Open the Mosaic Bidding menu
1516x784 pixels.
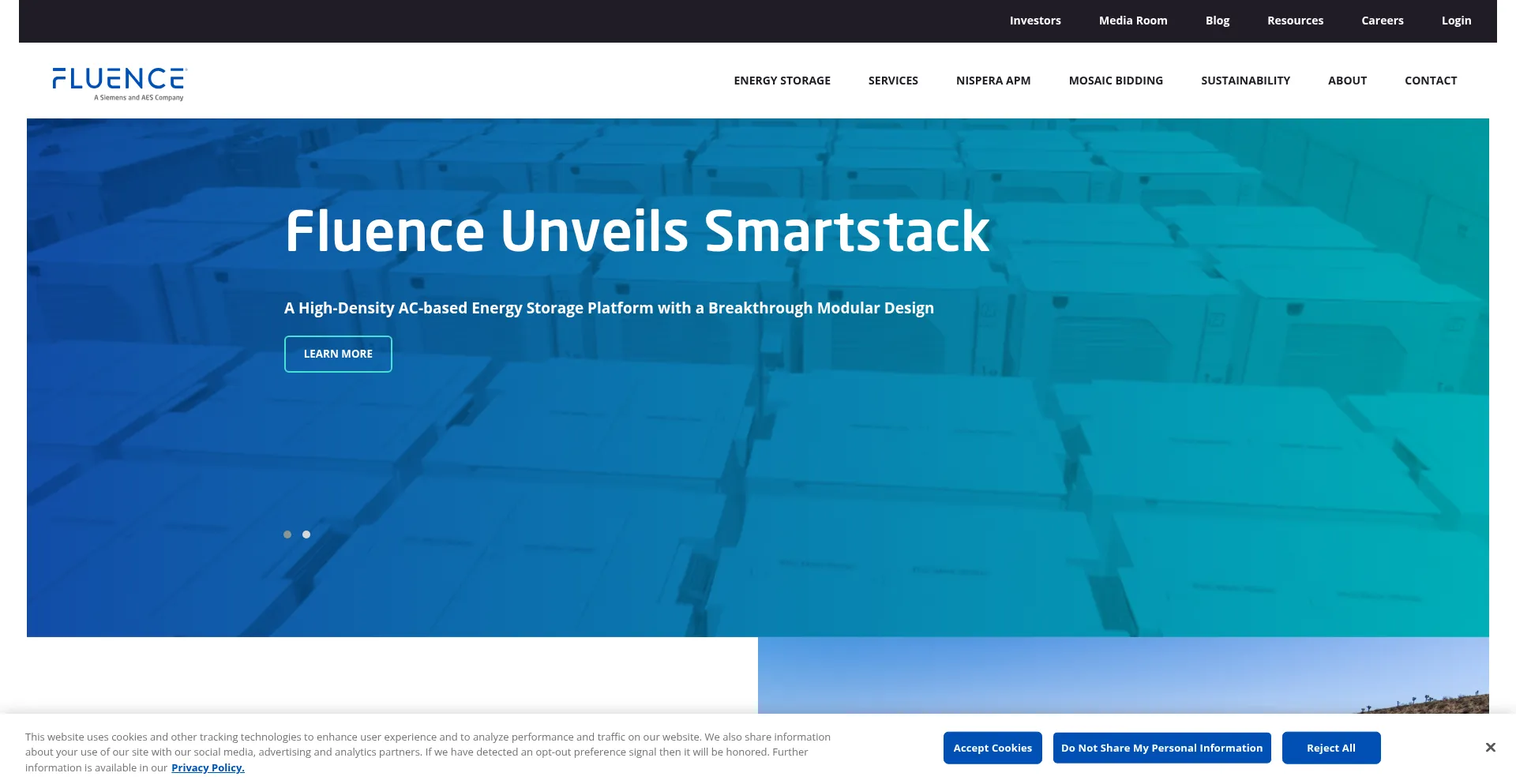1116,81
